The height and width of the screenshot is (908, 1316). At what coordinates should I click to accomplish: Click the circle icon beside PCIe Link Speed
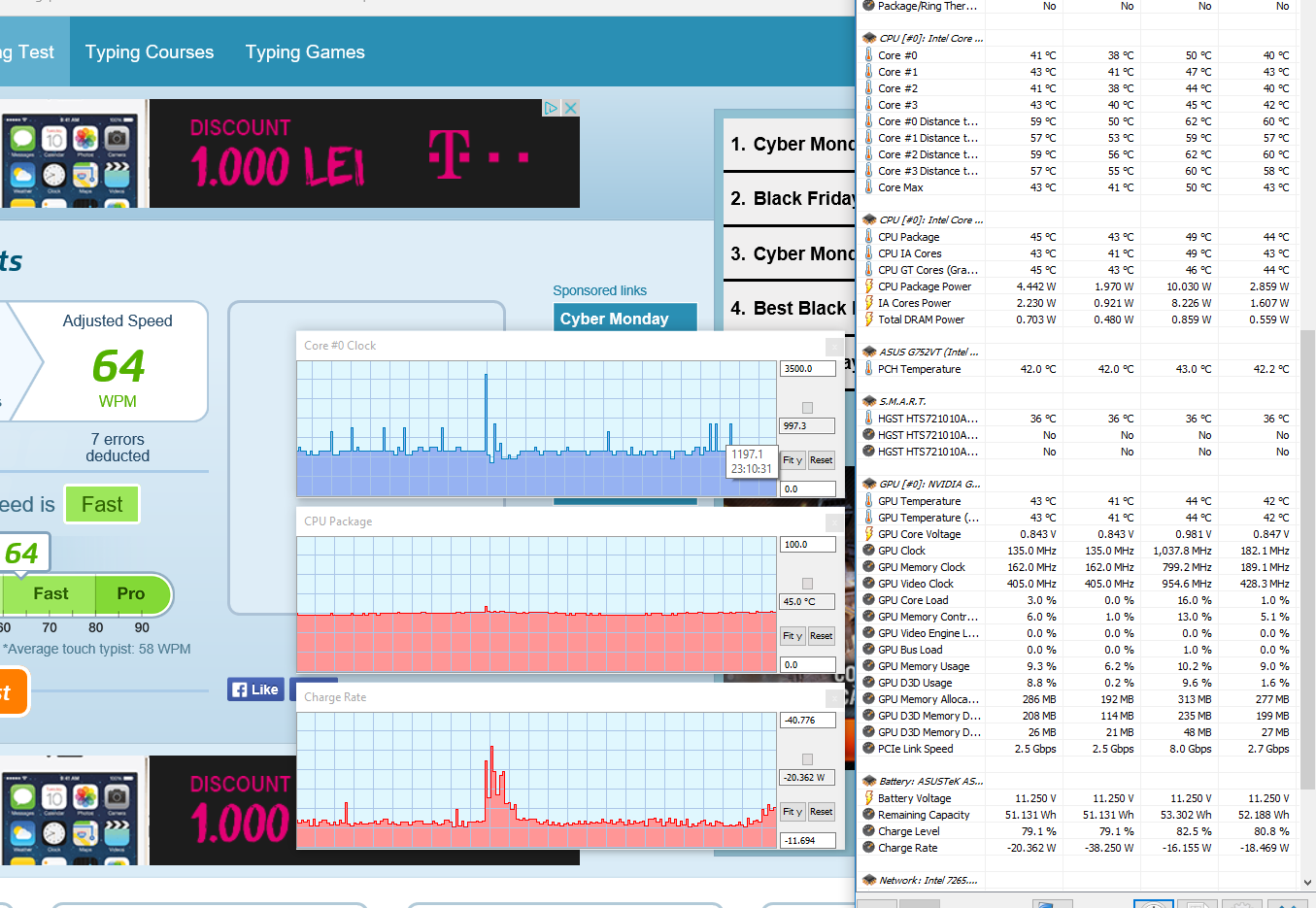pyautogui.click(x=868, y=749)
